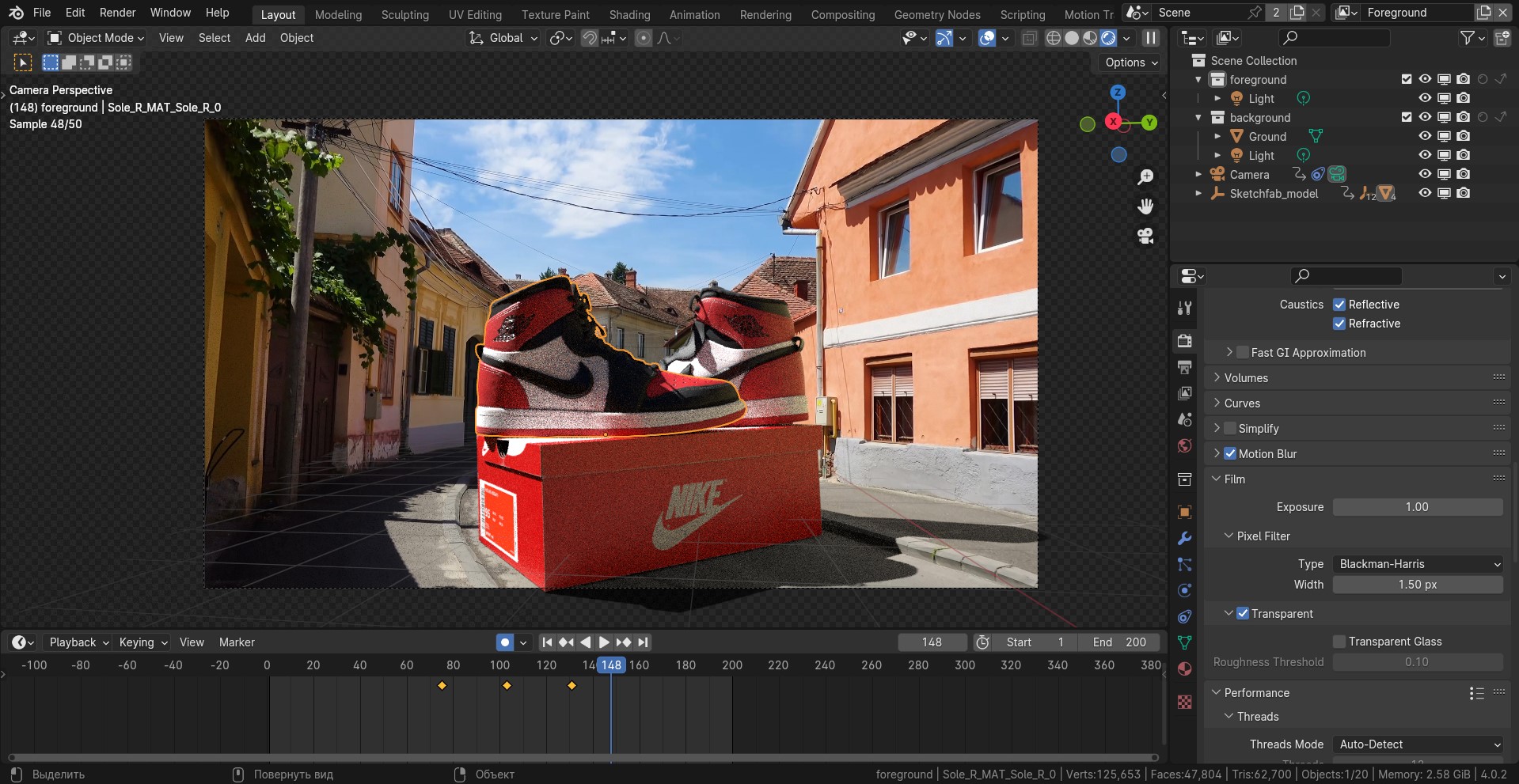Open the Pixel Filter Type dropdown
This screenshot has width=1519, height=784.
click(1418, 564)
